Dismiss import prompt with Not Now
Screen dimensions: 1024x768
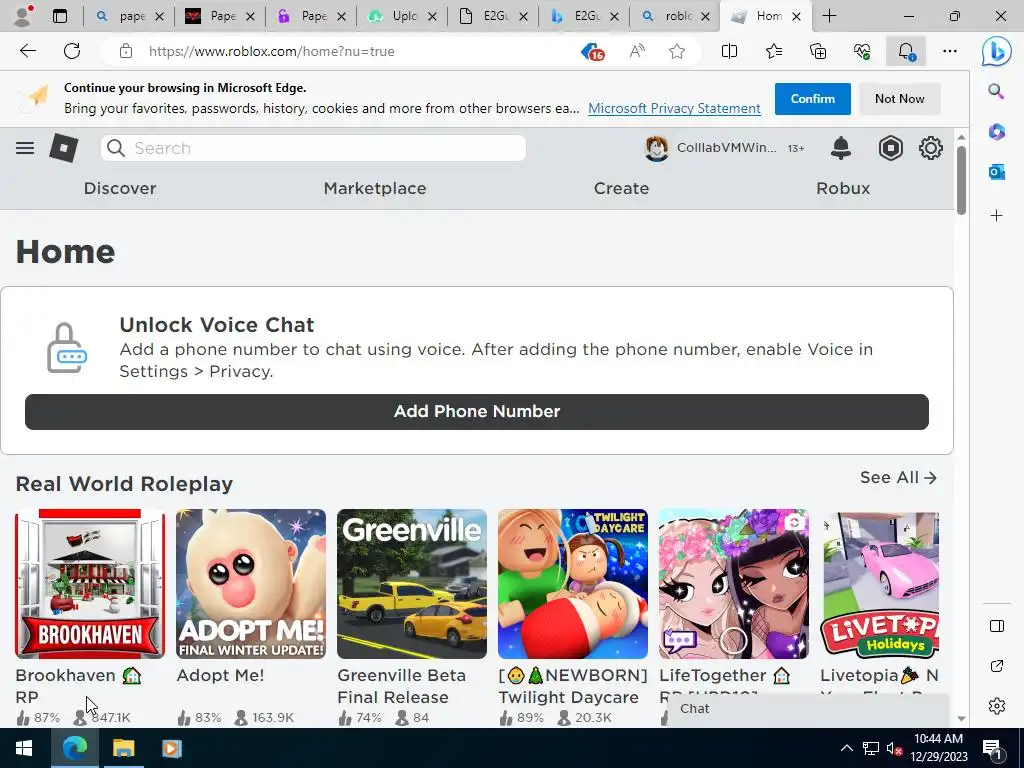(x=899, y=99)
